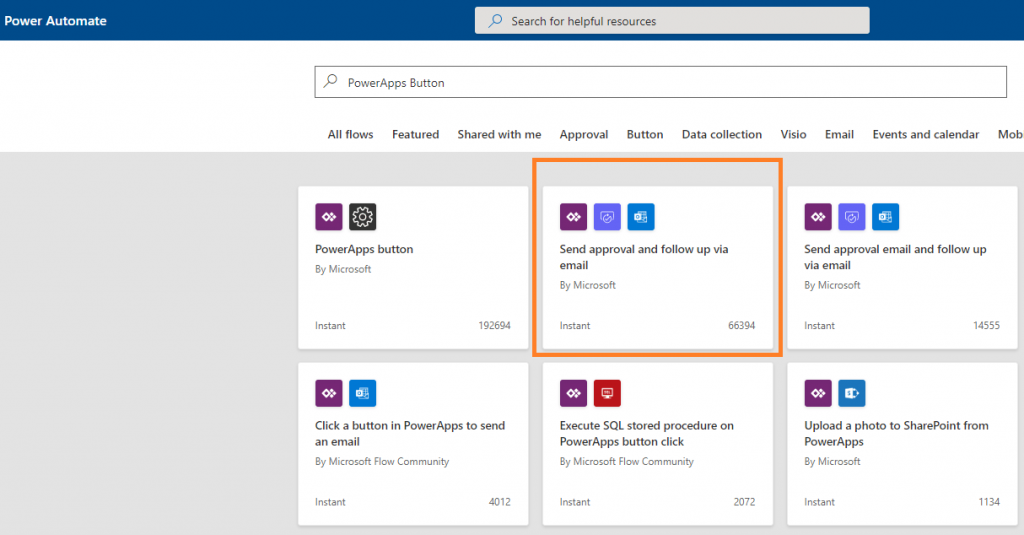This screenshot has width=1024, height=535.
Task: Click SharePoint icon on Upload a photo card
Action: (x=852, y=393)
